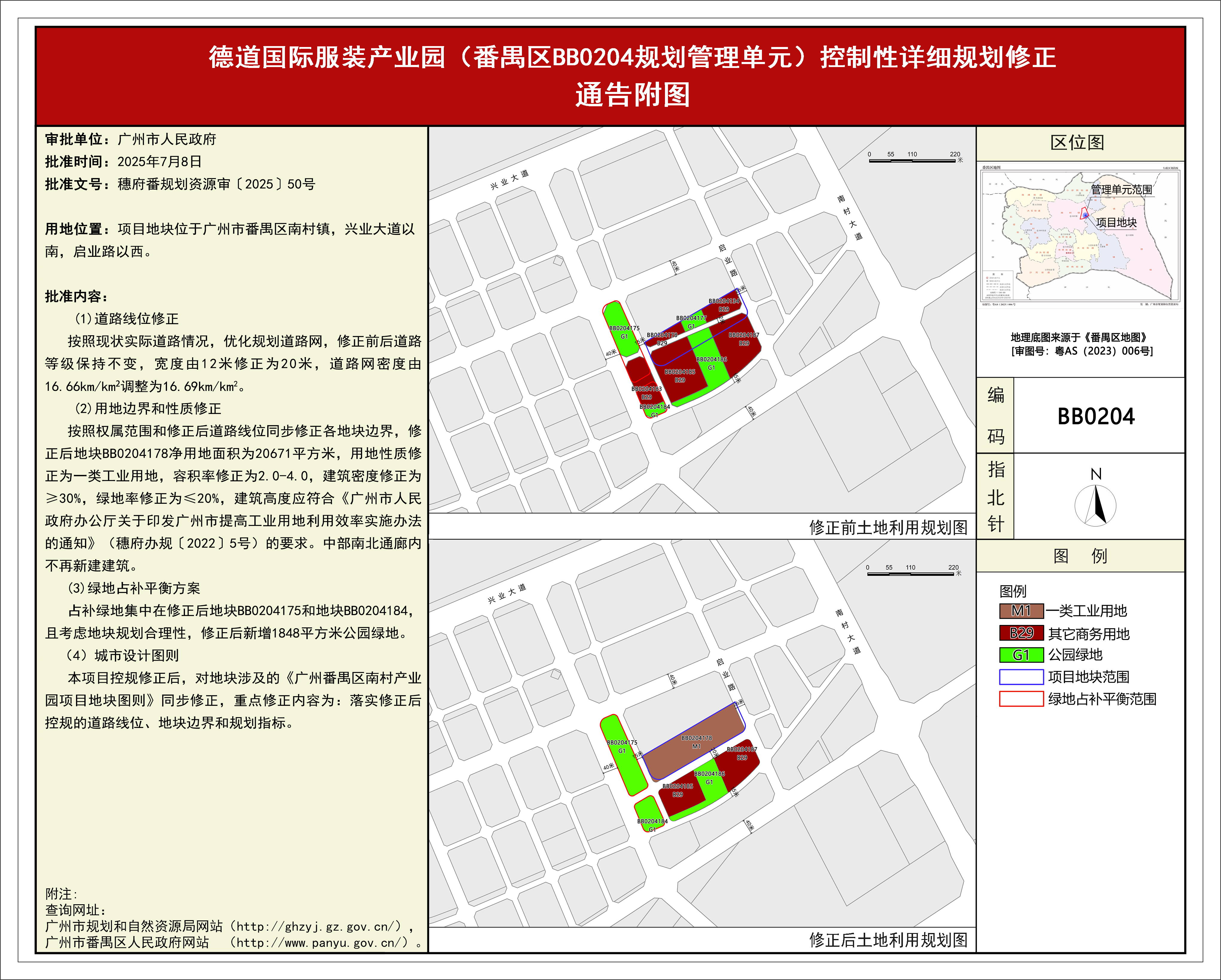Click the scale bar in the upper map
This screenshot has height=980, width=1221.
pos(912,160)
